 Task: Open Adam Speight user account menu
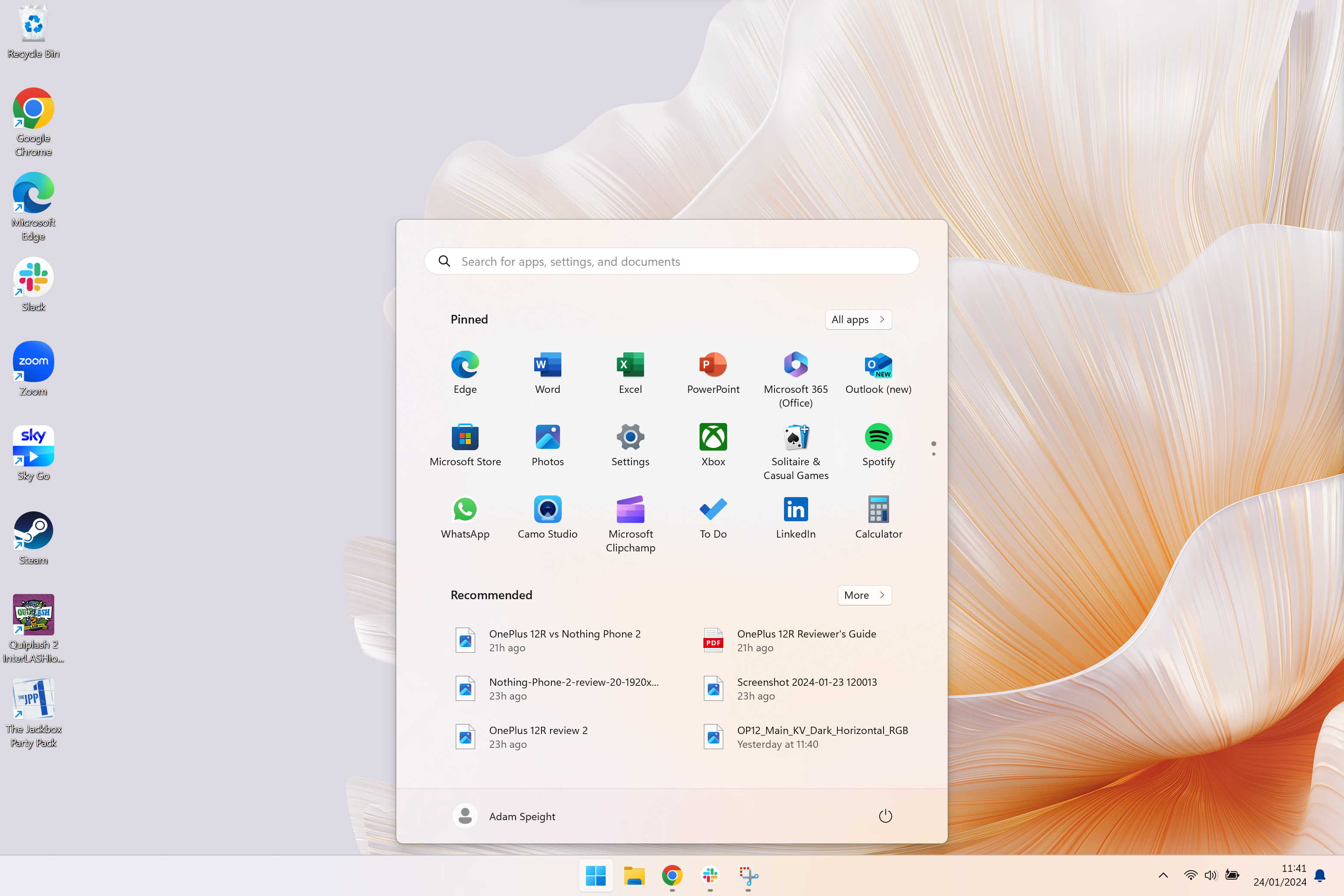click(504, 816)
